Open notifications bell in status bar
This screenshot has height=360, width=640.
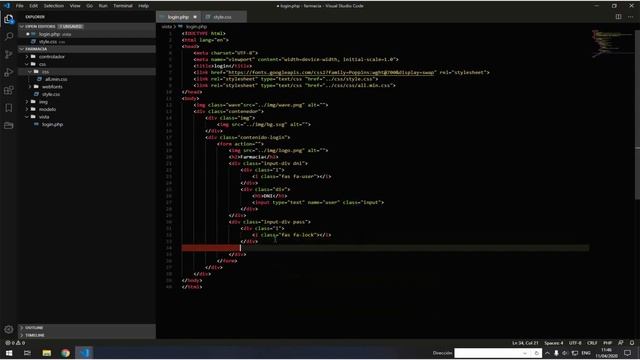coord(632,343)
